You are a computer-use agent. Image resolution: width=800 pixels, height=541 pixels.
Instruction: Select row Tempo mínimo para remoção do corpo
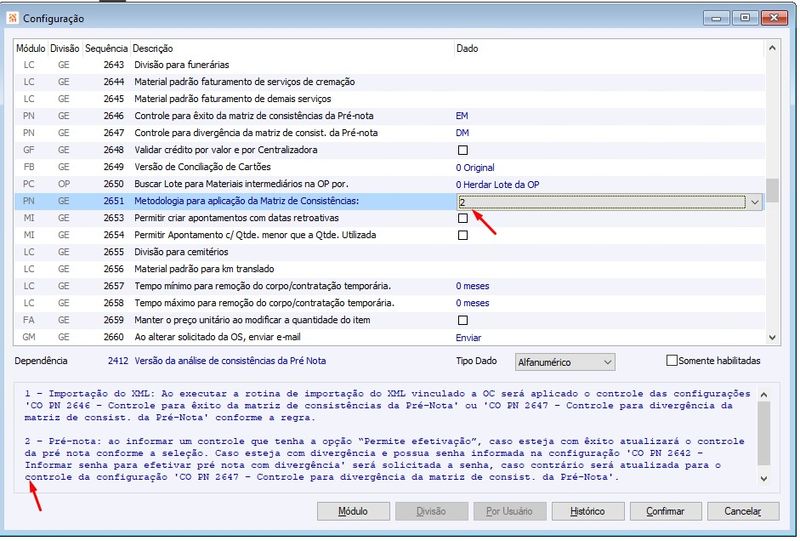tap(389, 286)
